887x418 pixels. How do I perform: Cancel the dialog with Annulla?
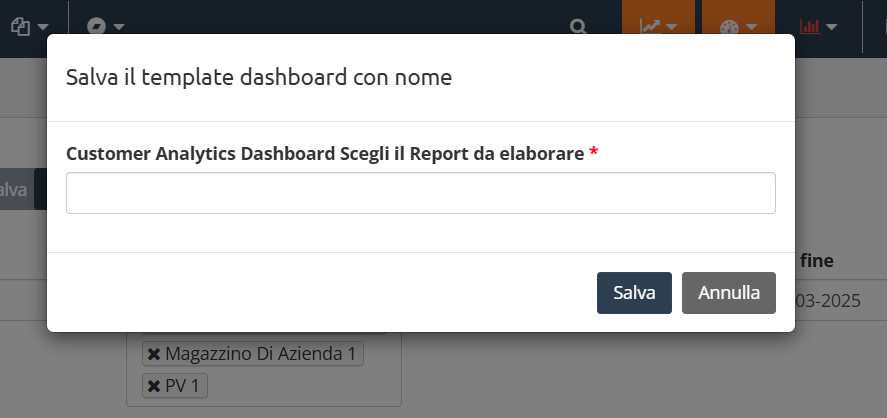tap(728, 293)
